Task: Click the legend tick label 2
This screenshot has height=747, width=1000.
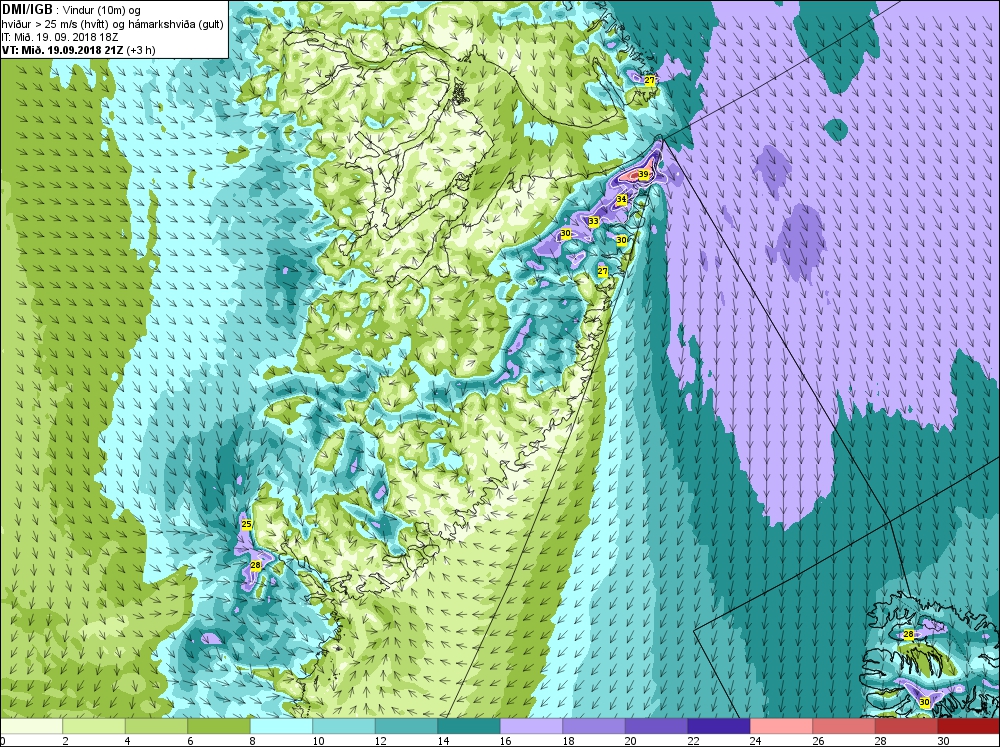Action: point(65,741)
